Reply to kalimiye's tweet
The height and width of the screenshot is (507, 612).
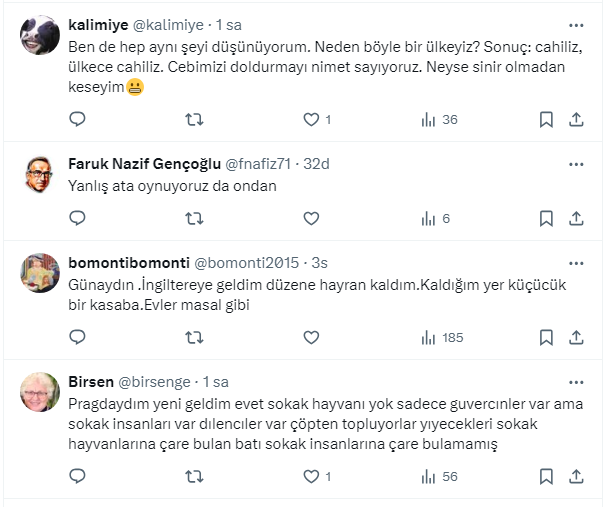[78, 120]
